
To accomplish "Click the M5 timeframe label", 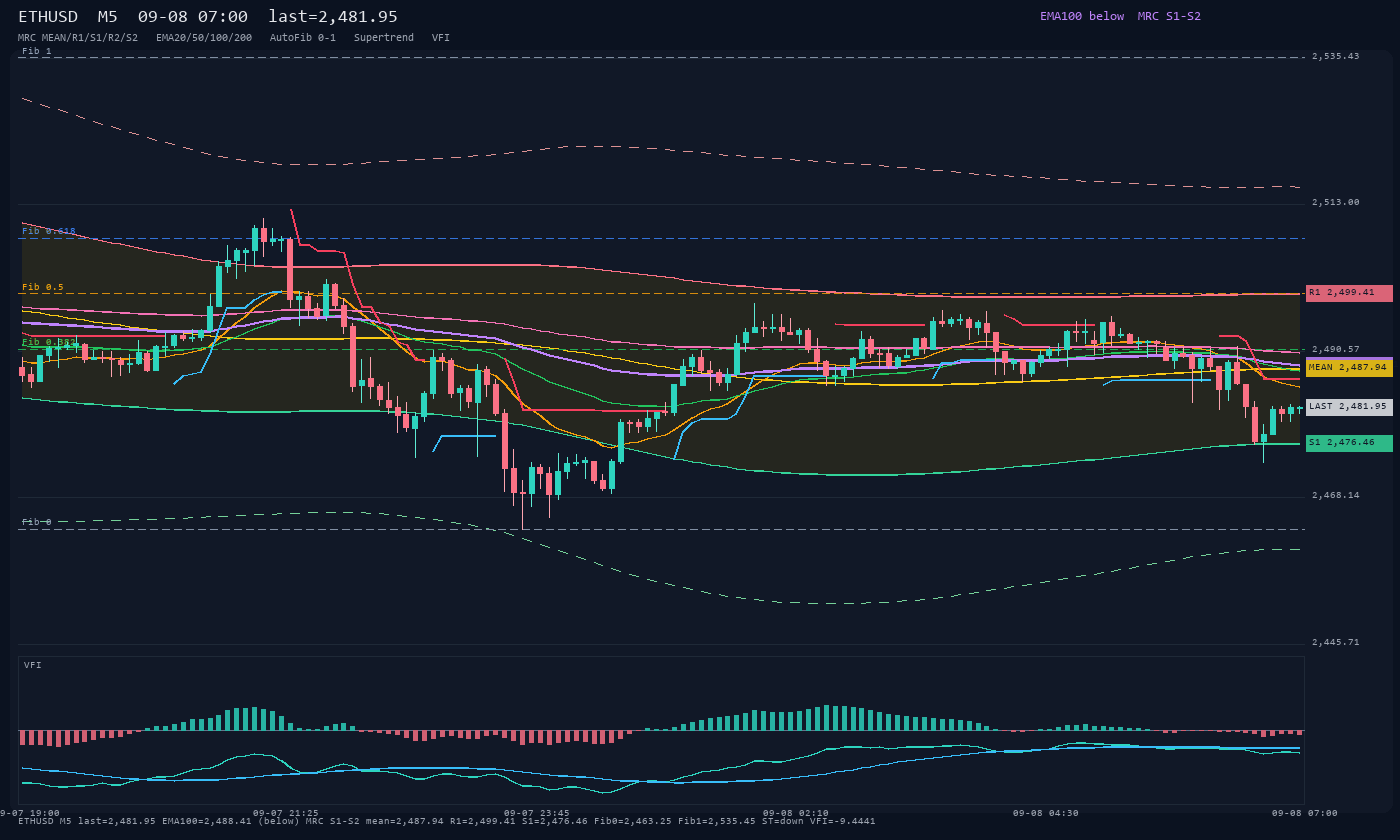I will tap(108, 17).
